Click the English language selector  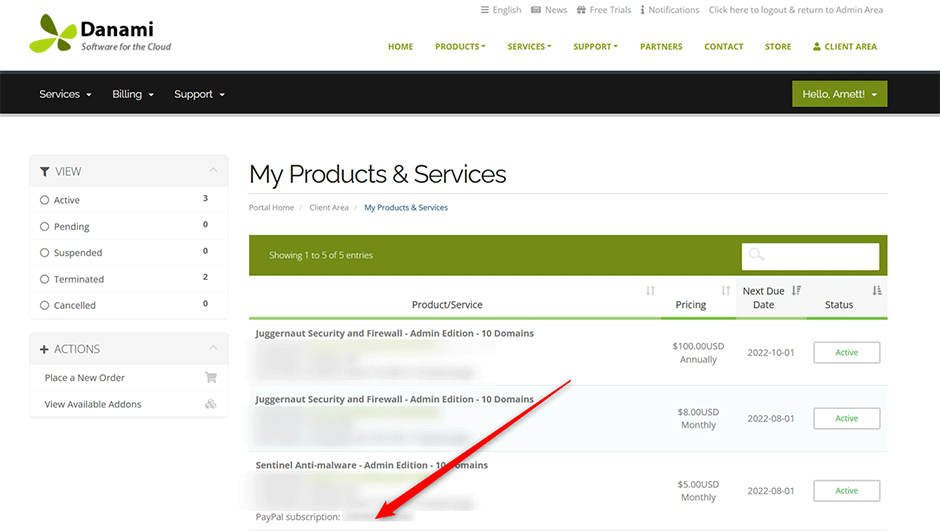coord(507,10)
